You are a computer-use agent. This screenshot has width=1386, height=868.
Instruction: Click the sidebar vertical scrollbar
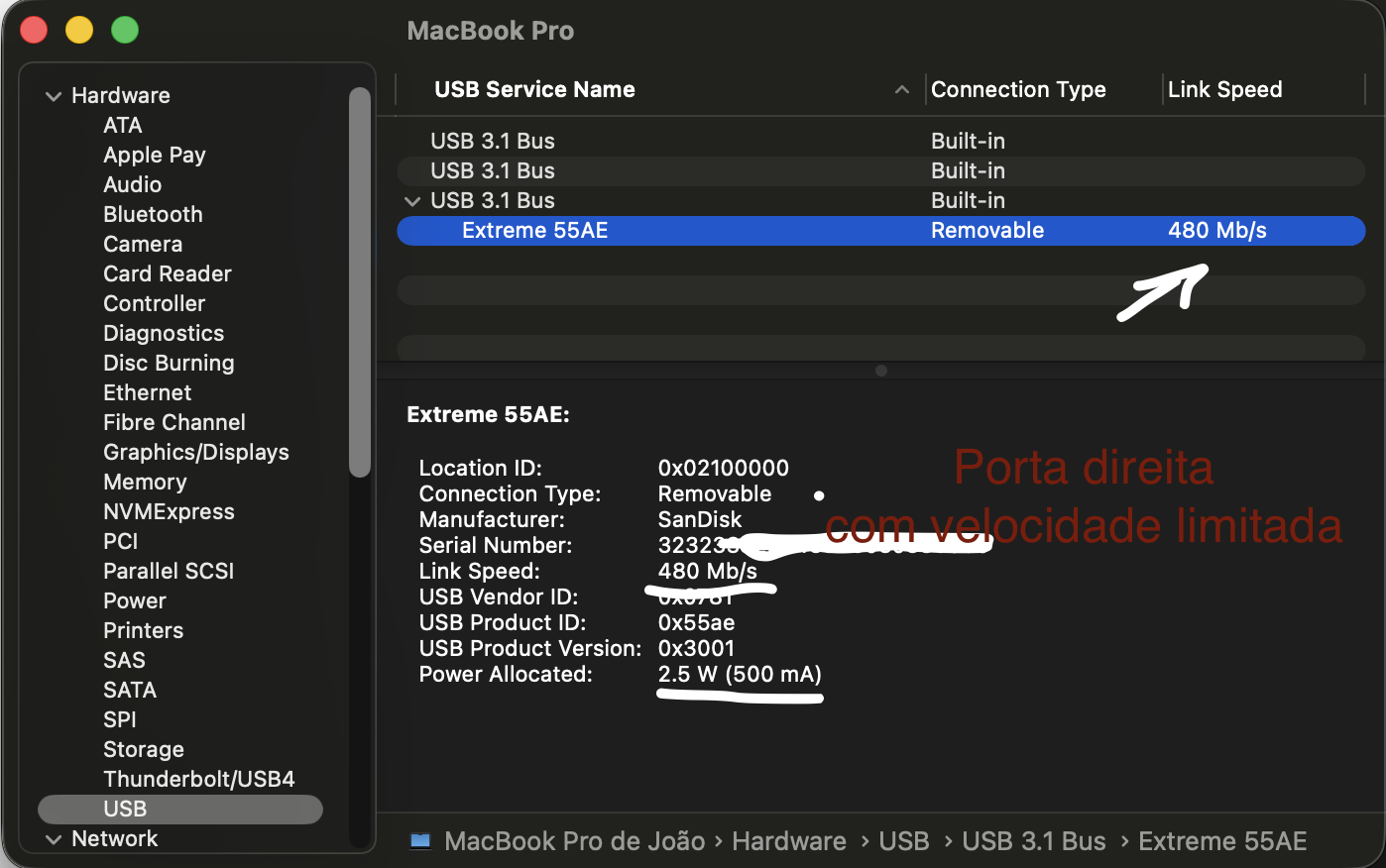pos(360,282)
